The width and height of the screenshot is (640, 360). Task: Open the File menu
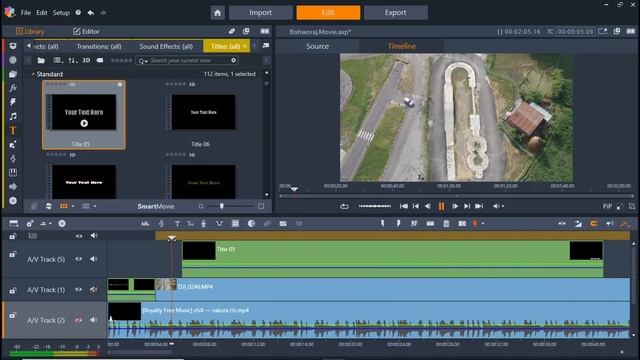pyautogui.click(x=26, y=13)
